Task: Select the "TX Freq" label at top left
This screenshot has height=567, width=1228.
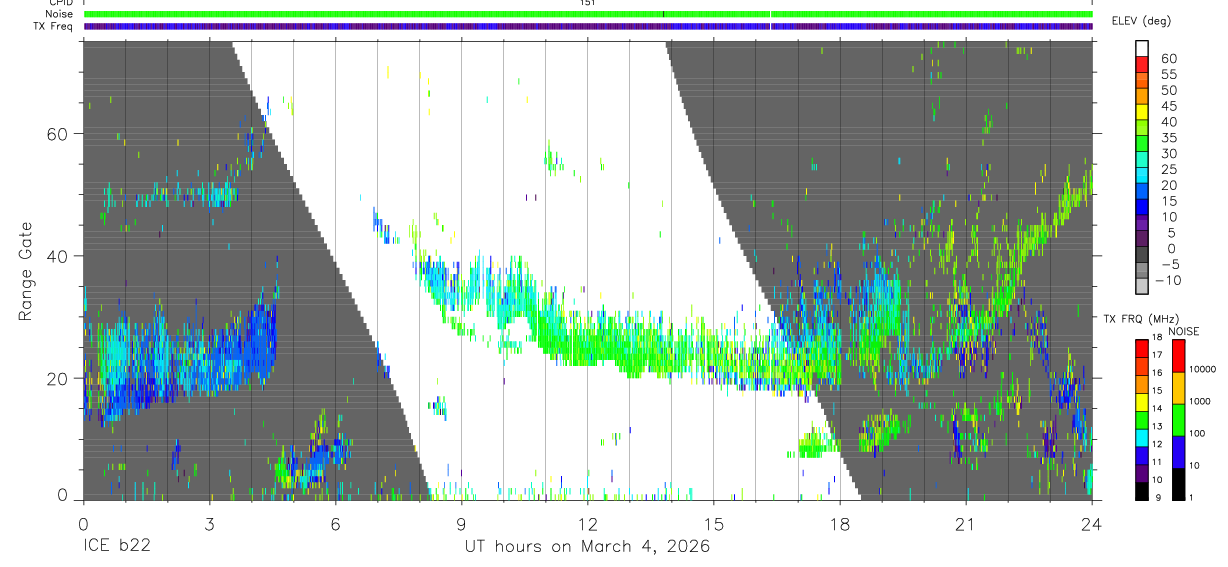Action: tap(54, 26)
